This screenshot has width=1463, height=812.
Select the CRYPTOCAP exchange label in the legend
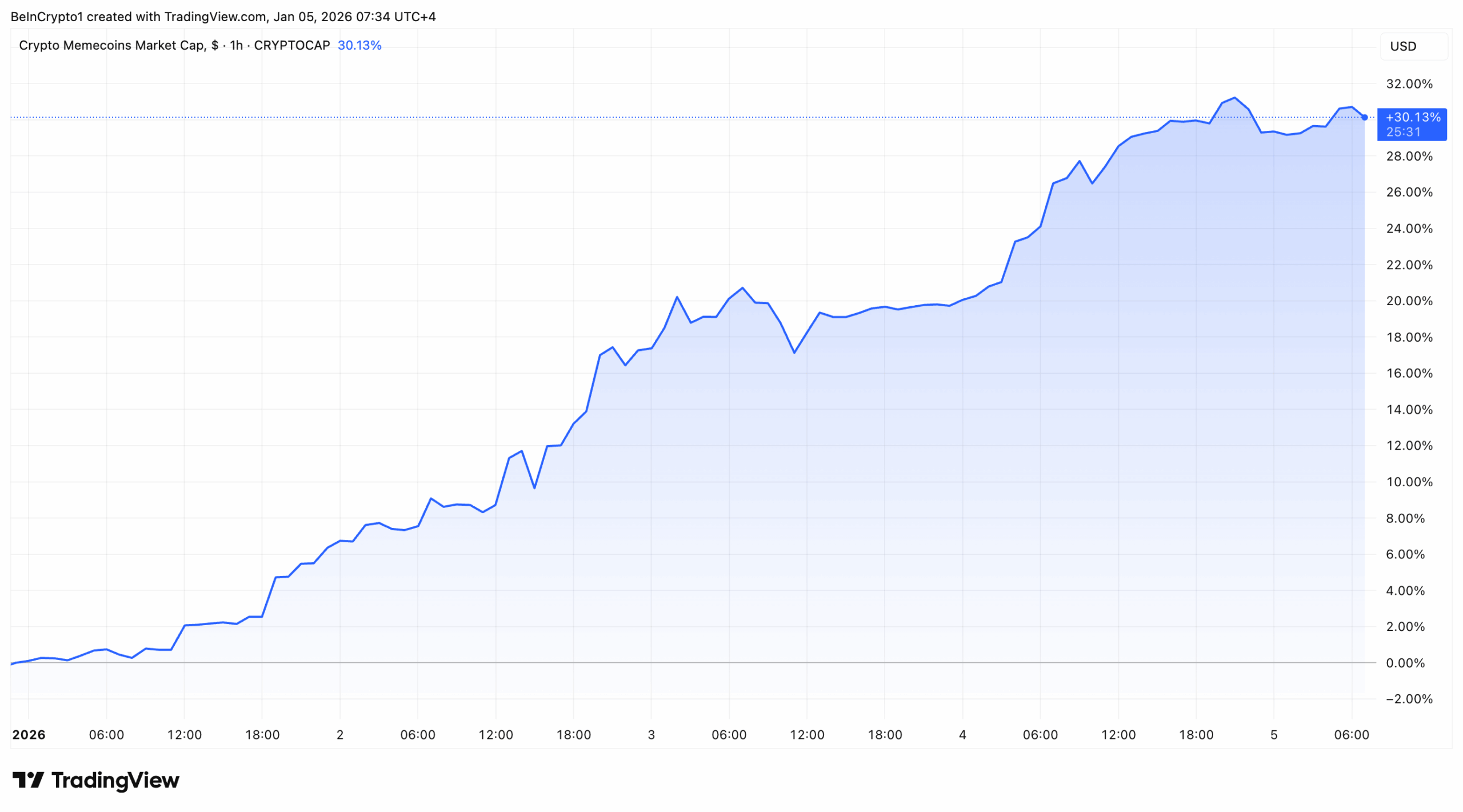[291, 45]
